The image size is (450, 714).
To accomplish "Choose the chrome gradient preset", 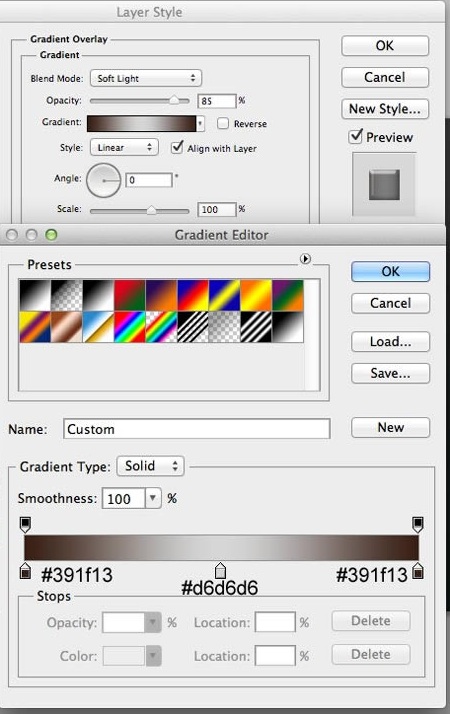I will click(98, 326).
